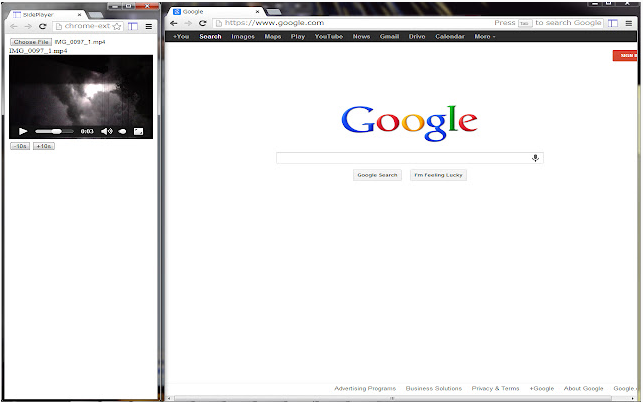Viewport: 643px width, 402px height.
Task: Mute the video with the speaker icon
Action: coord(107,131)
